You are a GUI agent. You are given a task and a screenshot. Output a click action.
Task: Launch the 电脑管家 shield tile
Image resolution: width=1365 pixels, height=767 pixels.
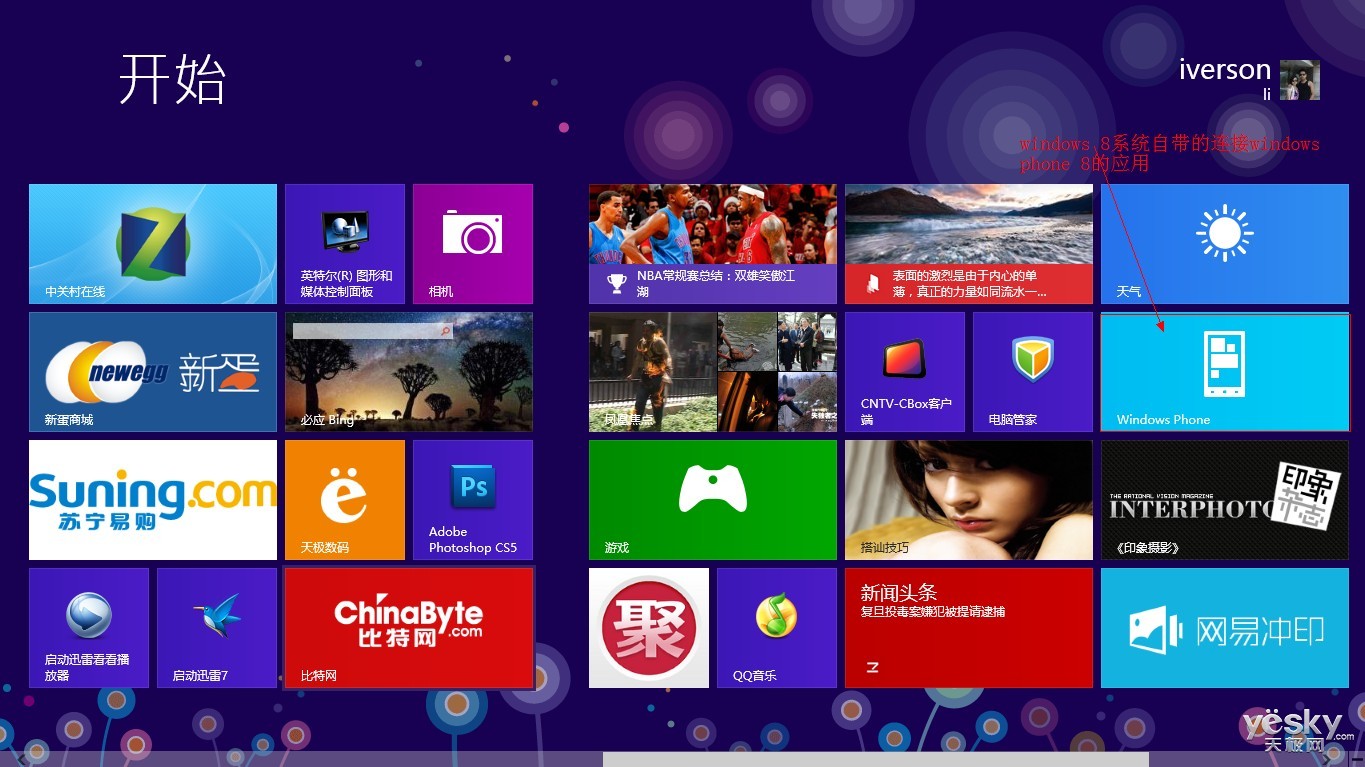tap(1033, 372)
